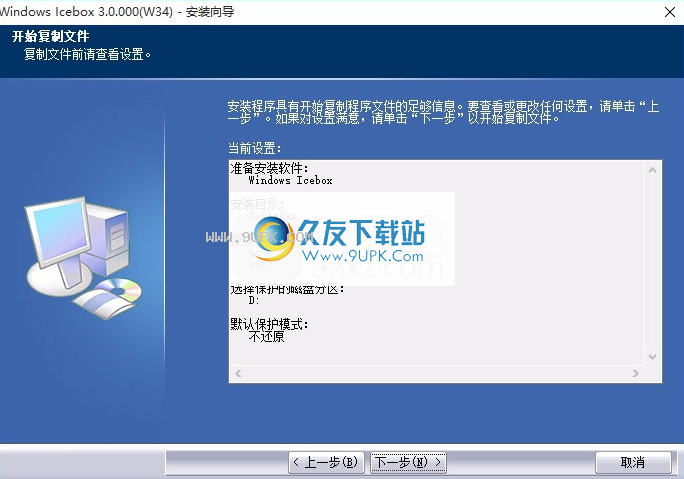This screenshot has height=479, width=684.
Task: Select the 'Windows Icebox' text line
Action: [290, 180]
